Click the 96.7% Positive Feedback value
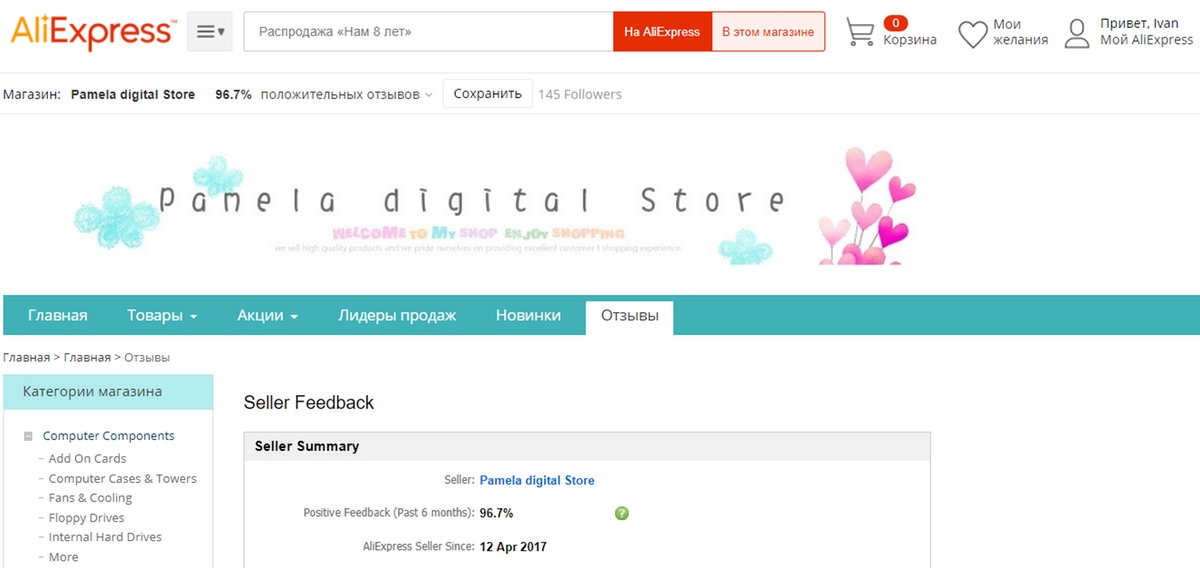Screen dimensions: 1200x568 pyautogui.click(x=496, y=513)
